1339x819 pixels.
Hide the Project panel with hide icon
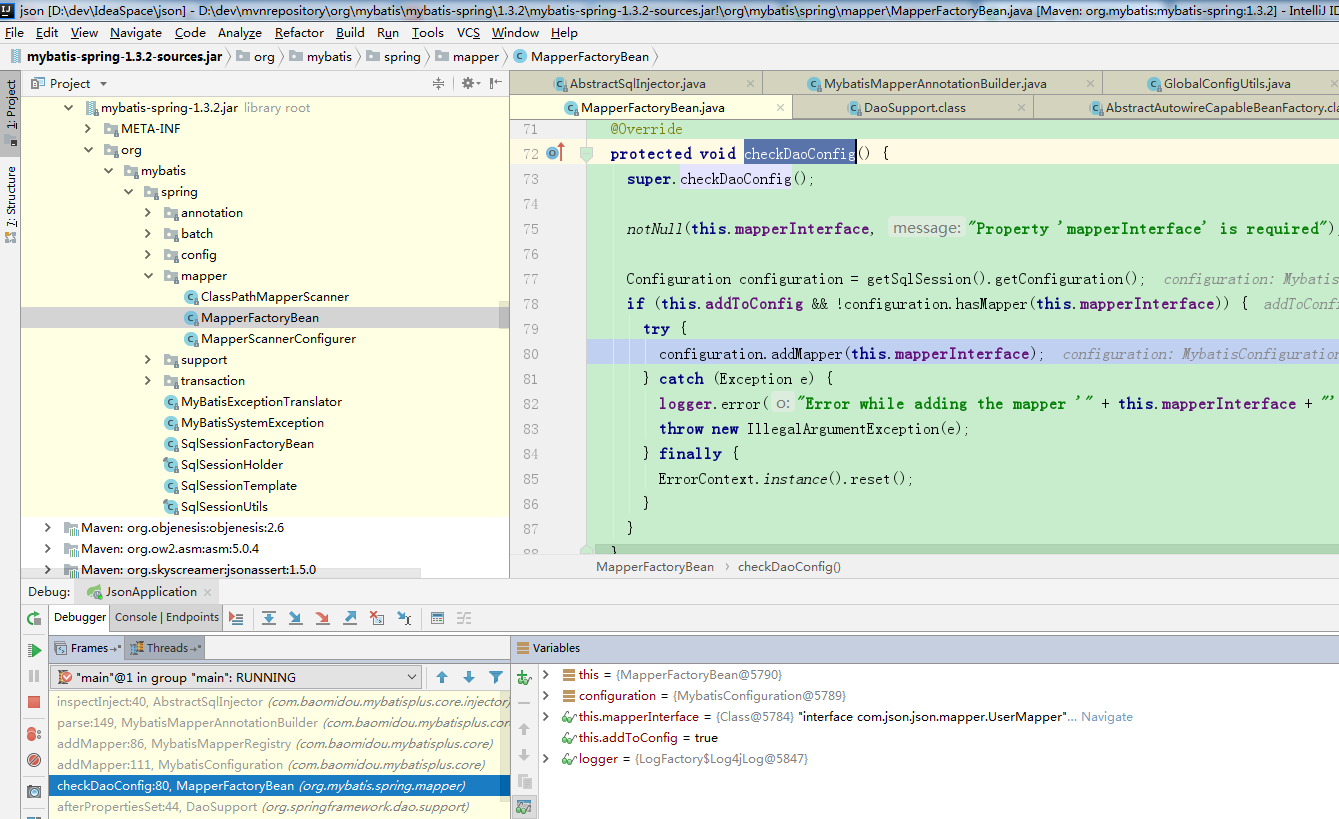click(x=496, y=83)
